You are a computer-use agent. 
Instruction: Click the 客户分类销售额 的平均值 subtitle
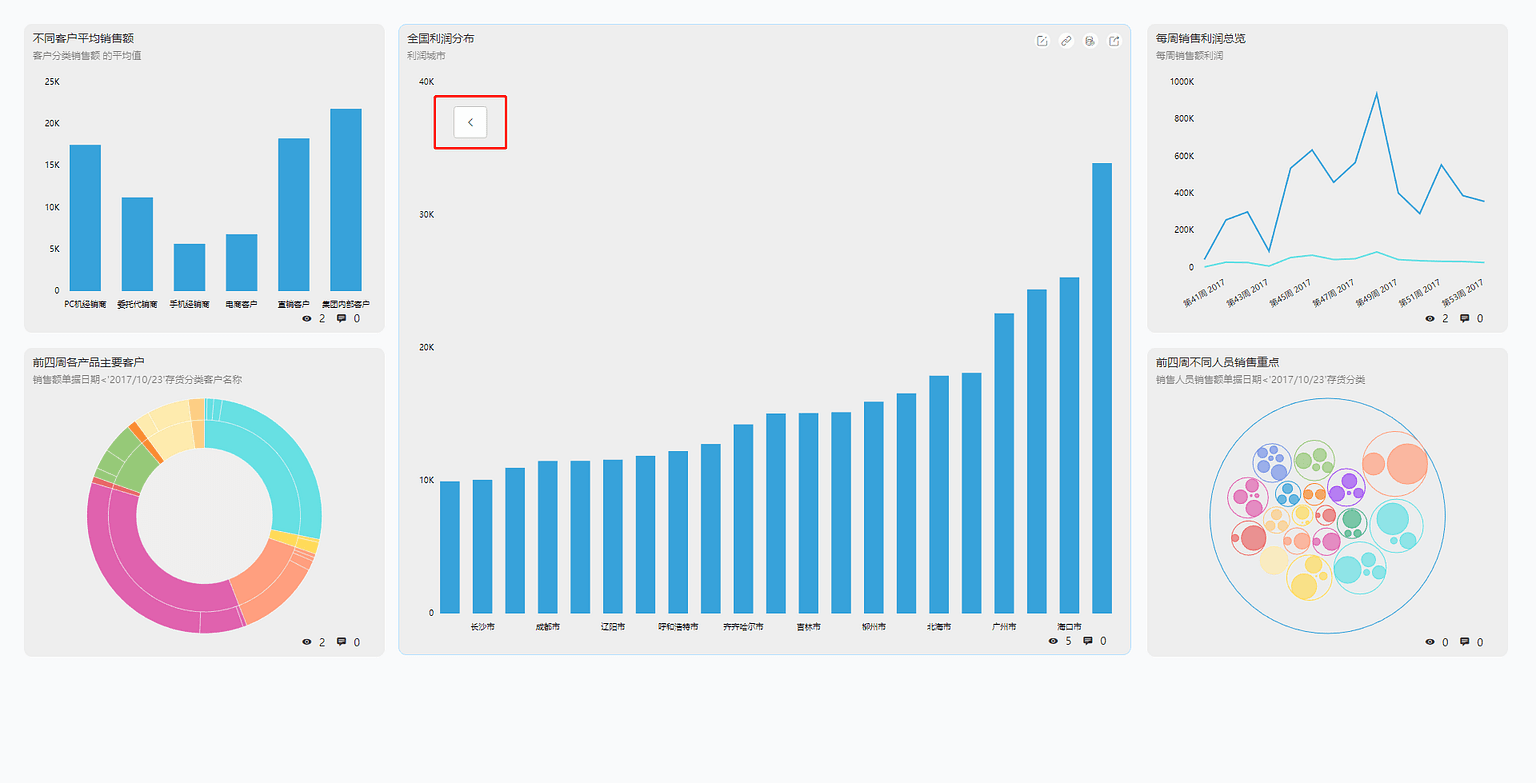coord(87,56)
